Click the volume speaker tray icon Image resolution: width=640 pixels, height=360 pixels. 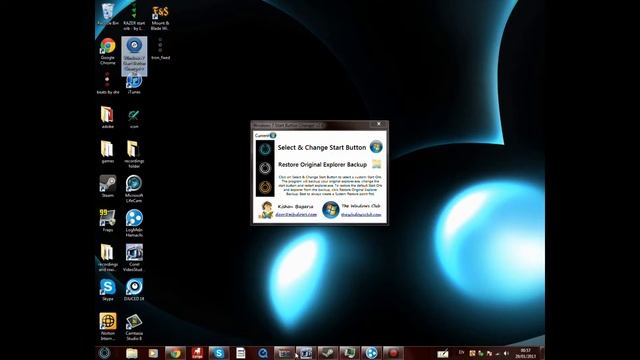[506, 353]
